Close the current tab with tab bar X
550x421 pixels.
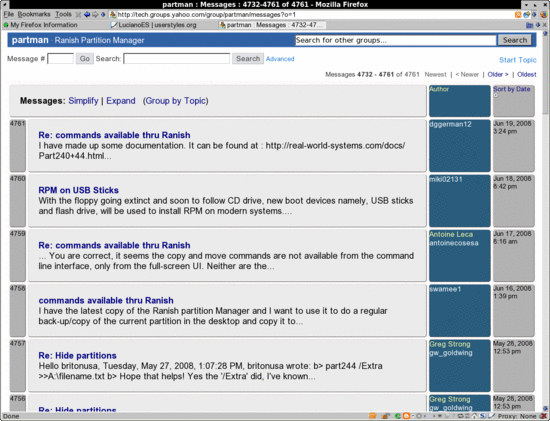[544, 25]
